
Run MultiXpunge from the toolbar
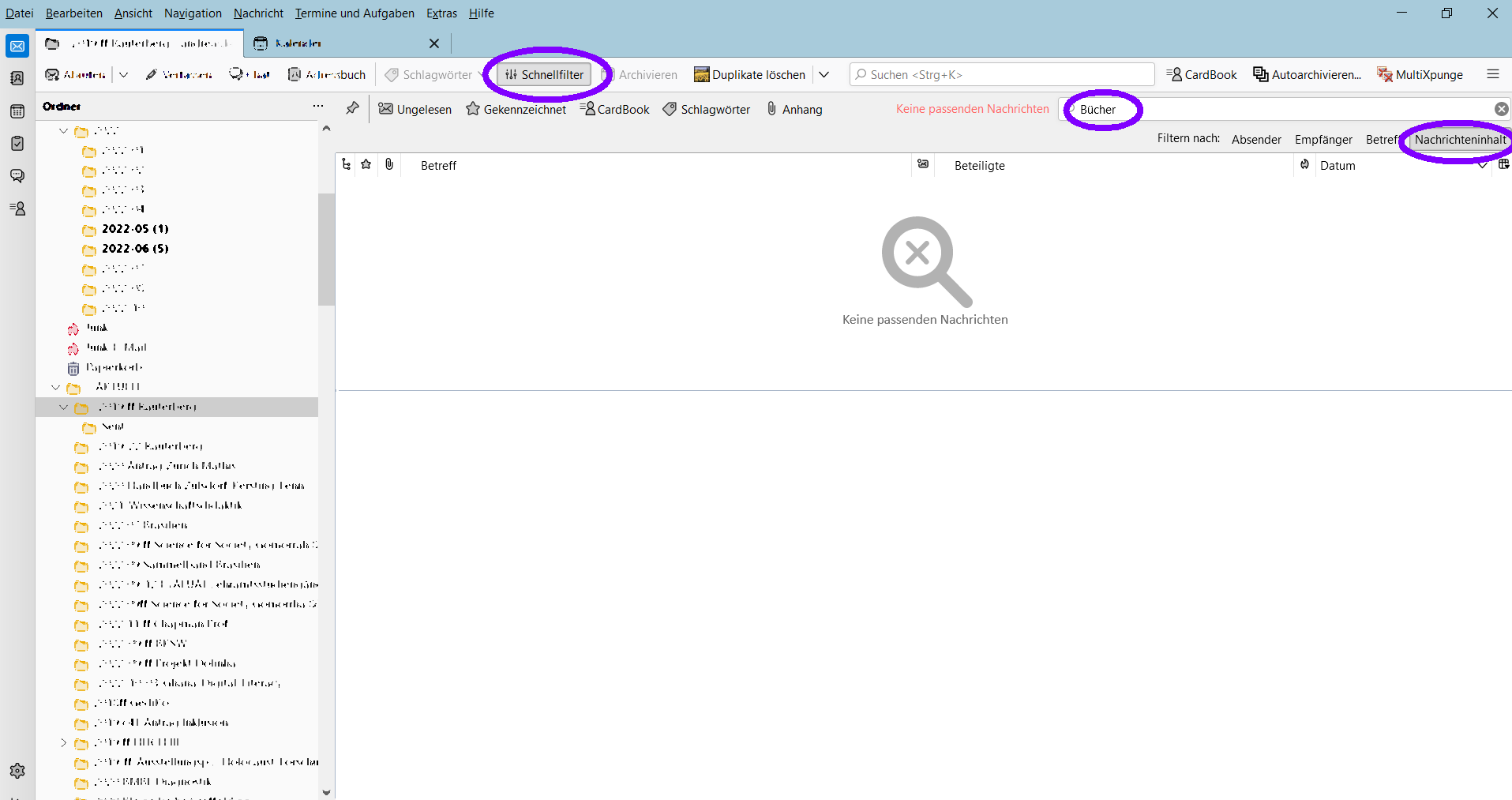point(1420,74)
